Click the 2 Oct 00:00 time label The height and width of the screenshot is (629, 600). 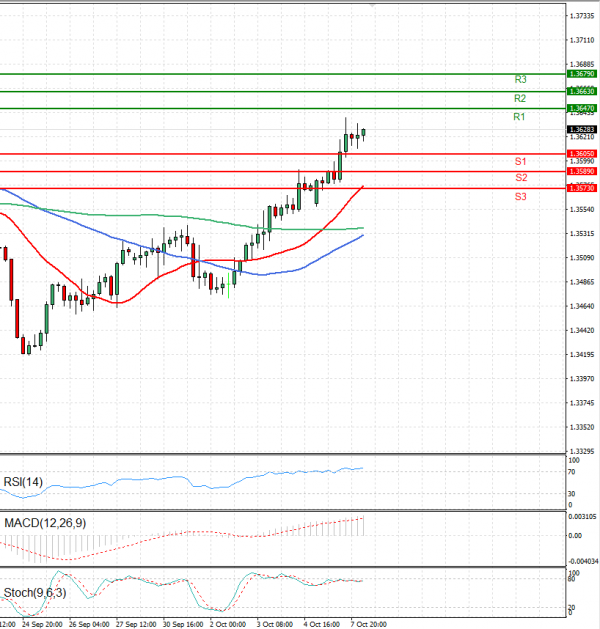pyautogui.click(x=228, y=624)
